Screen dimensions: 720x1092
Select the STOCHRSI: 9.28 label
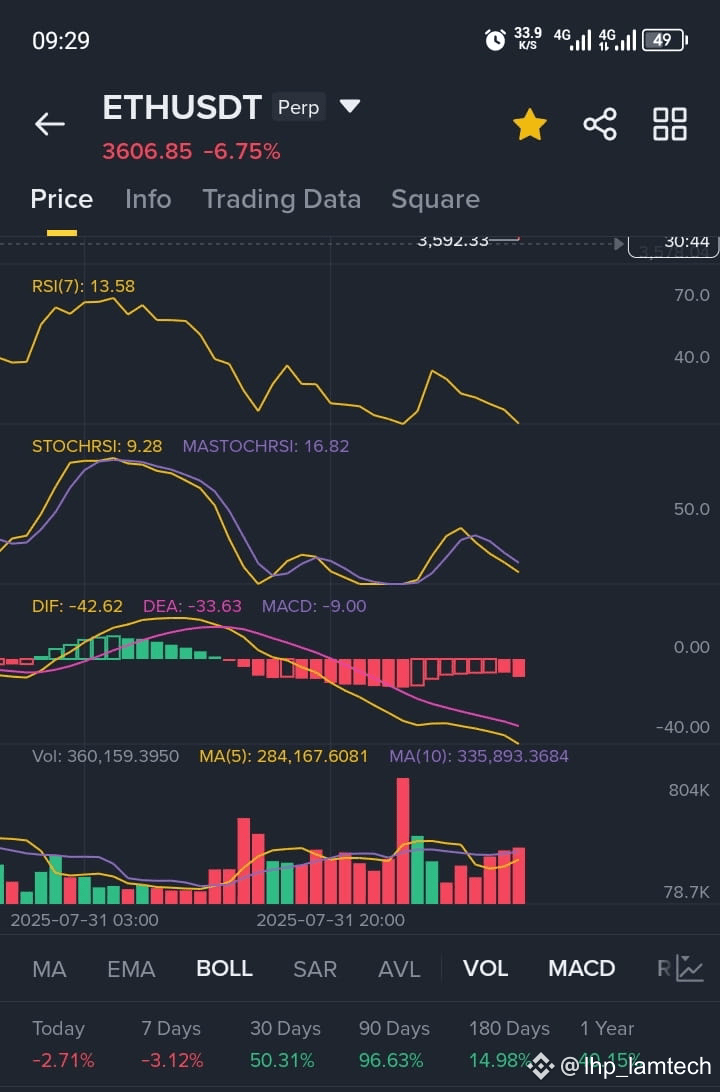(x=97, y=446)
